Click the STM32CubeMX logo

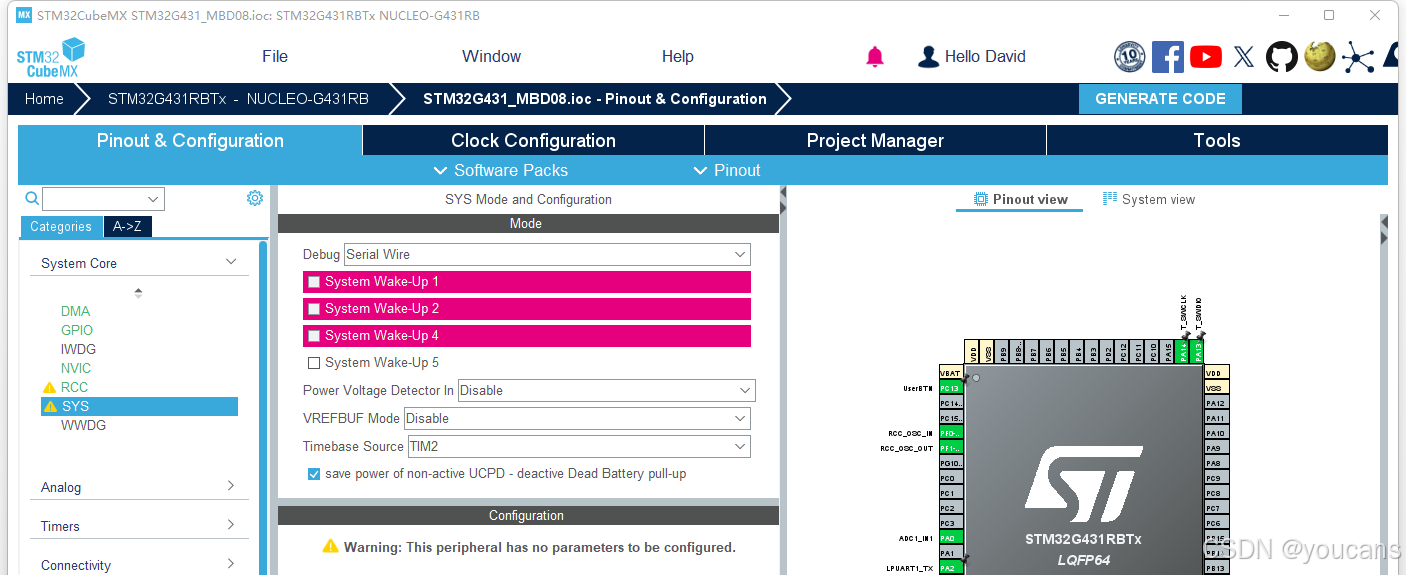point(50,57)
